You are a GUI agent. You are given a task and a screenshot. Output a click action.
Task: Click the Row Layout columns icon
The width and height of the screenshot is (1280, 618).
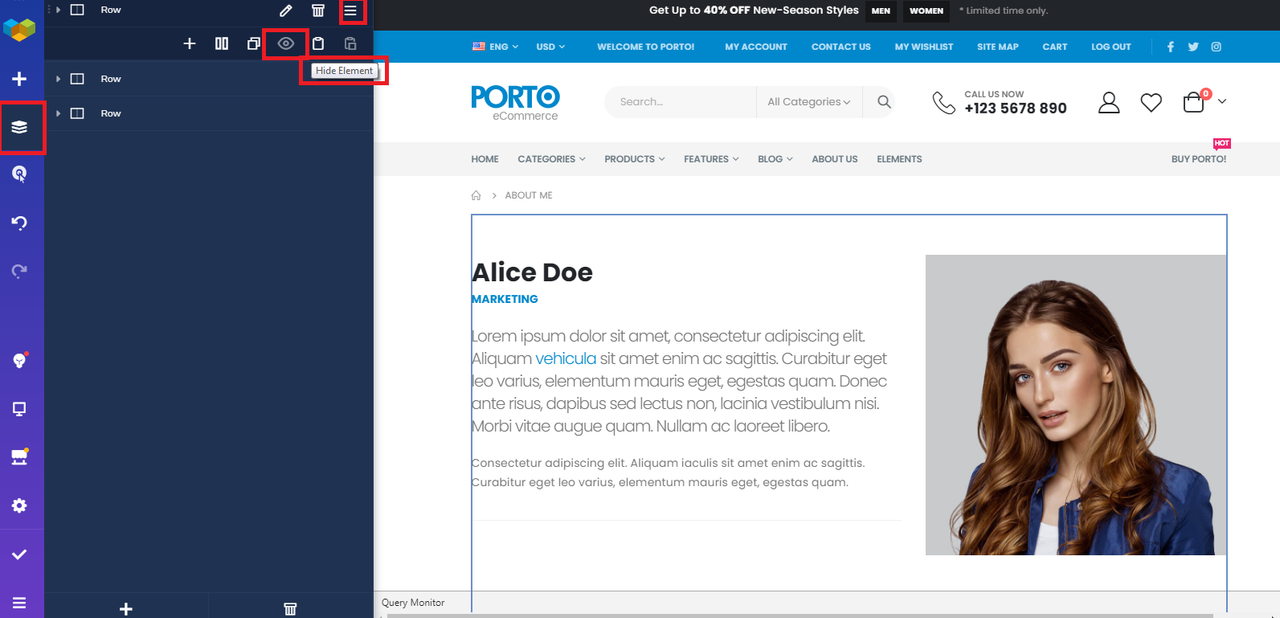tap(222, 44)
